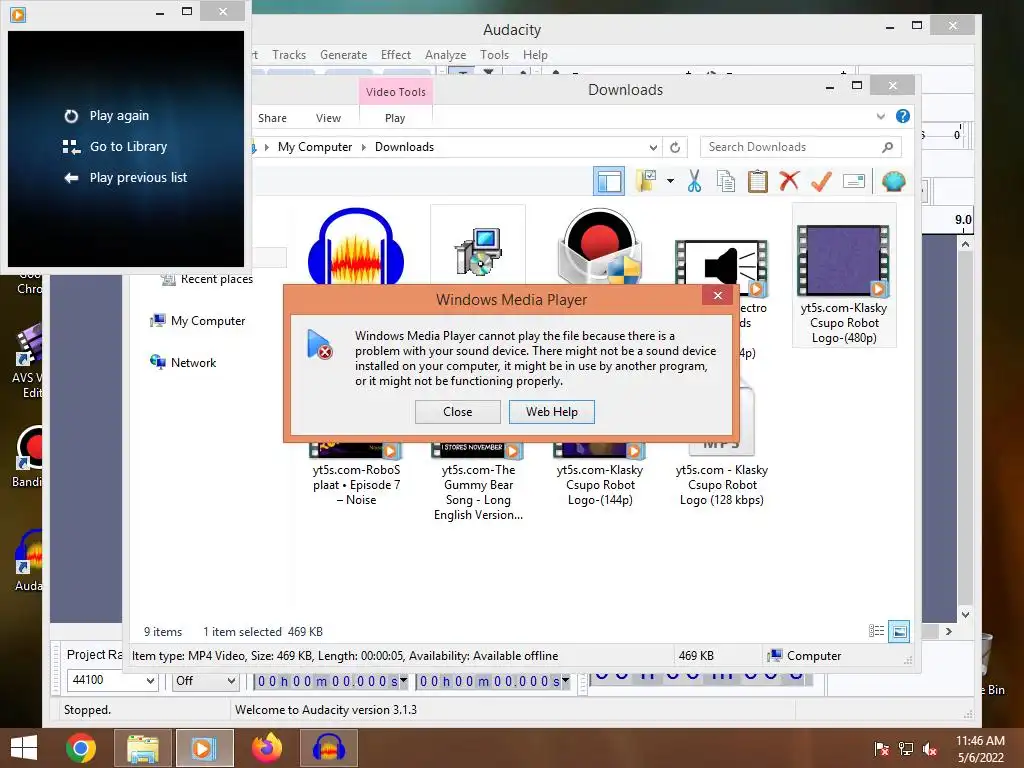Click Audacity vertical scrollbar up arrow
The width and height of the screenshot is (1024, 768).
(x=965, y=244)
